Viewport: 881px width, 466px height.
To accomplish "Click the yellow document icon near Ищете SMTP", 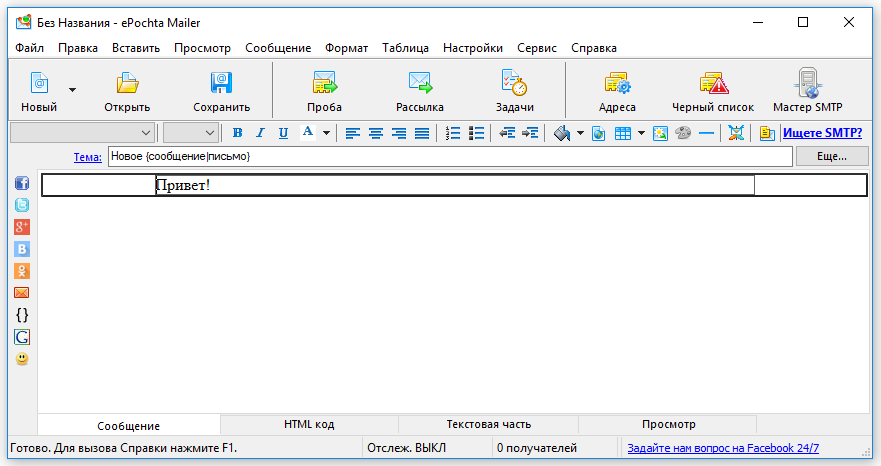I will pos(767,133).
